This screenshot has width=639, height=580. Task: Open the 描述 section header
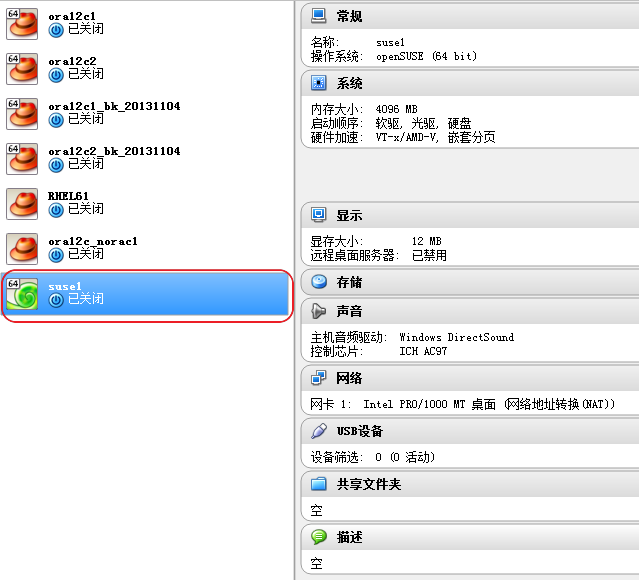[x=470, y=537]
